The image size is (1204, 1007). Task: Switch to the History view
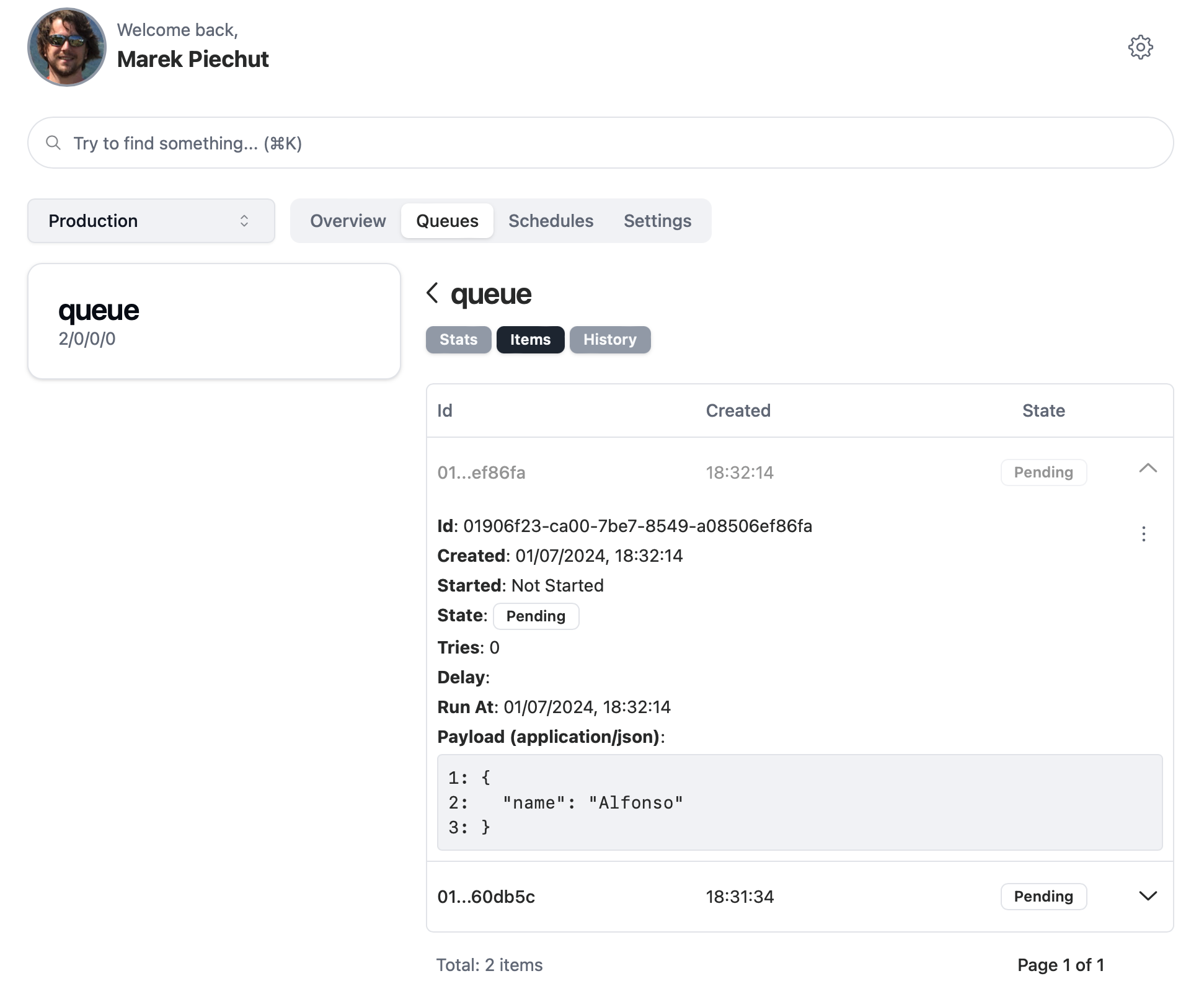pyautogui.click(x=610, y=340)
